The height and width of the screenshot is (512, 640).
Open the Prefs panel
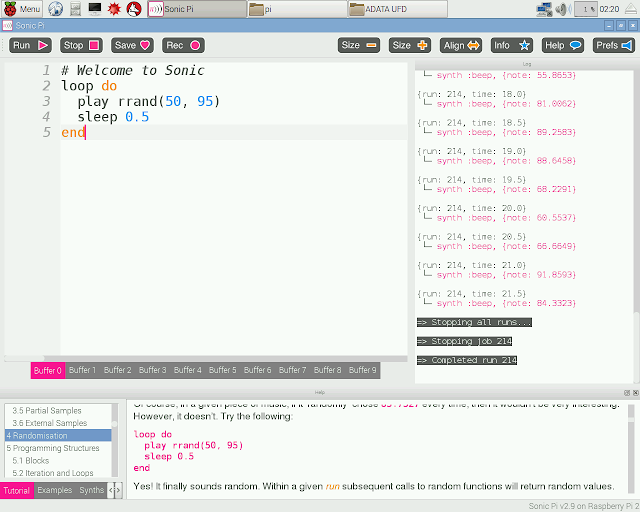[x=614, y=45]
